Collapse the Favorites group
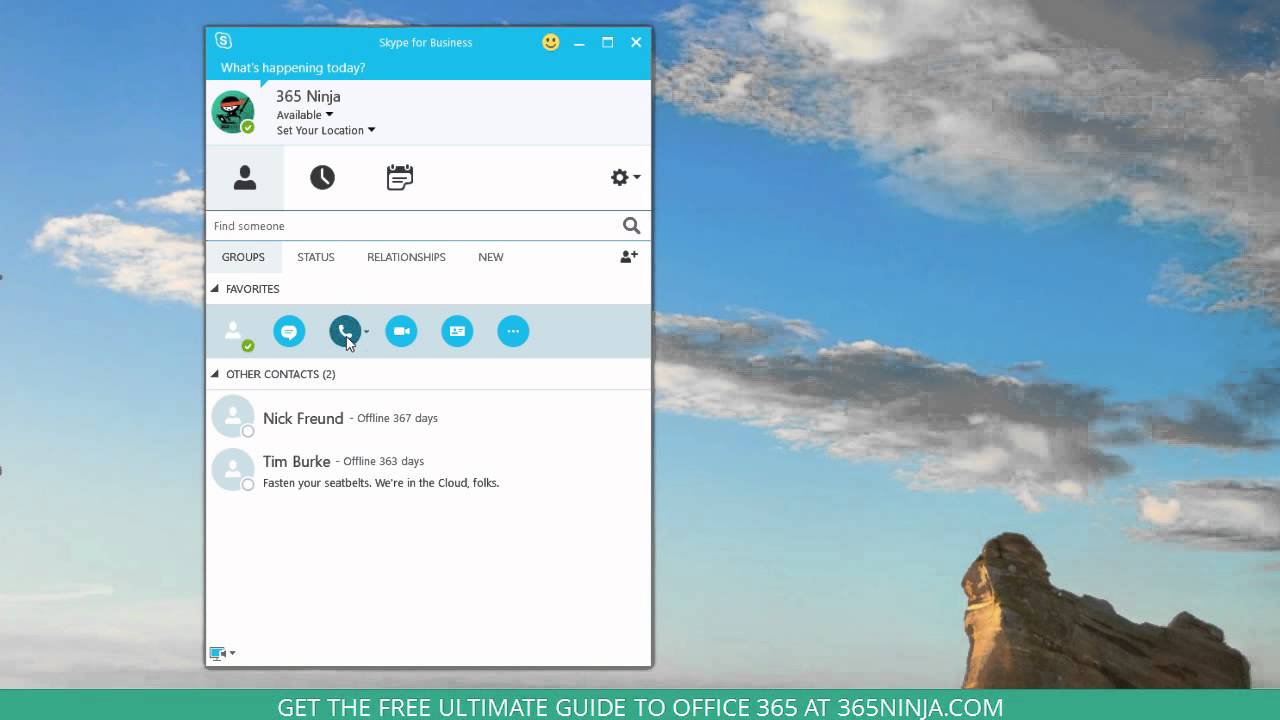The height and width of the screenshot is (720, 1280). (214, 289)
